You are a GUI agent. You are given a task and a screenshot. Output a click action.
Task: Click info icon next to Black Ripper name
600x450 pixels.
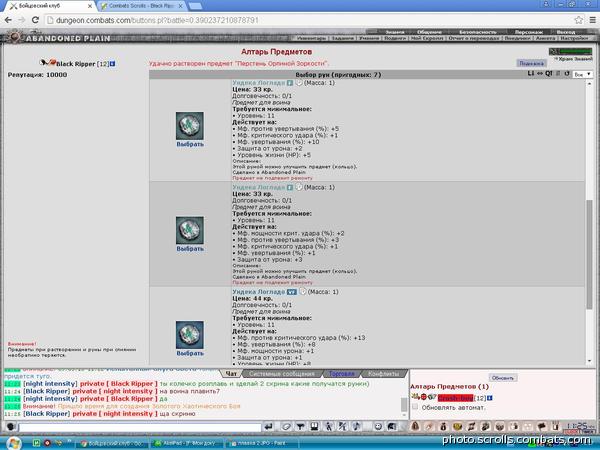112,64
